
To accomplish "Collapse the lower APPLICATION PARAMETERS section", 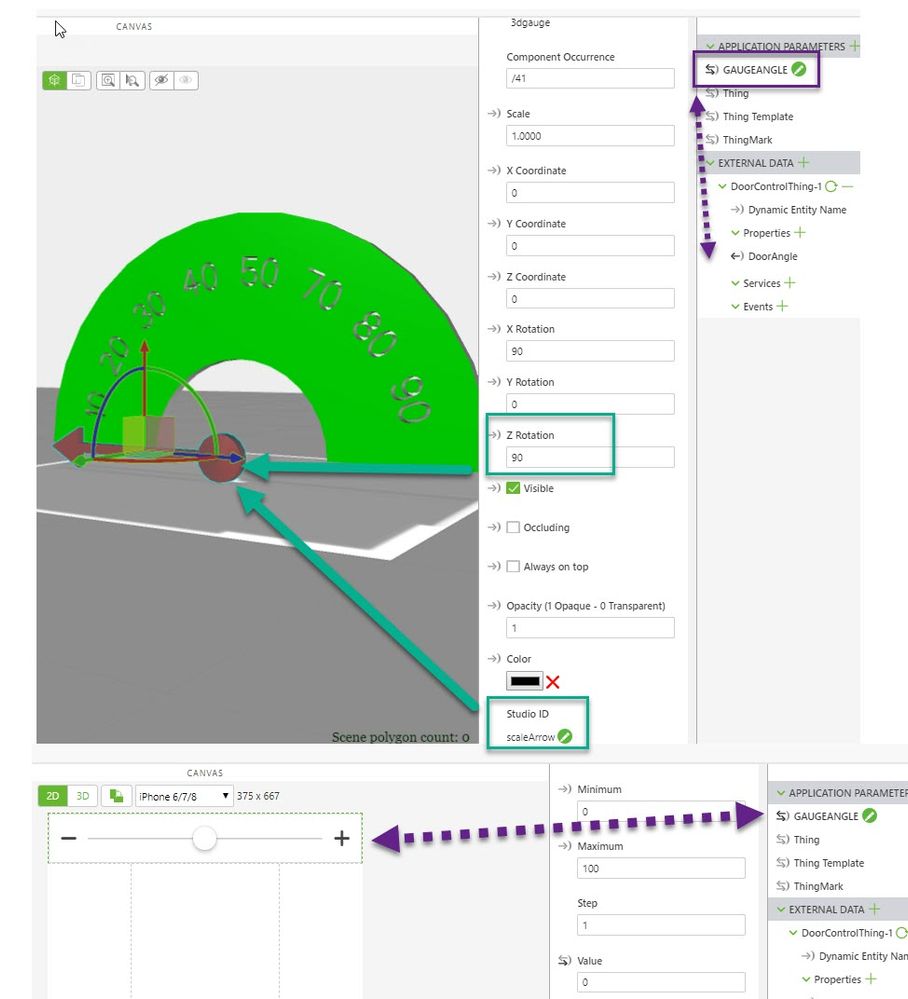I will 781,793.
